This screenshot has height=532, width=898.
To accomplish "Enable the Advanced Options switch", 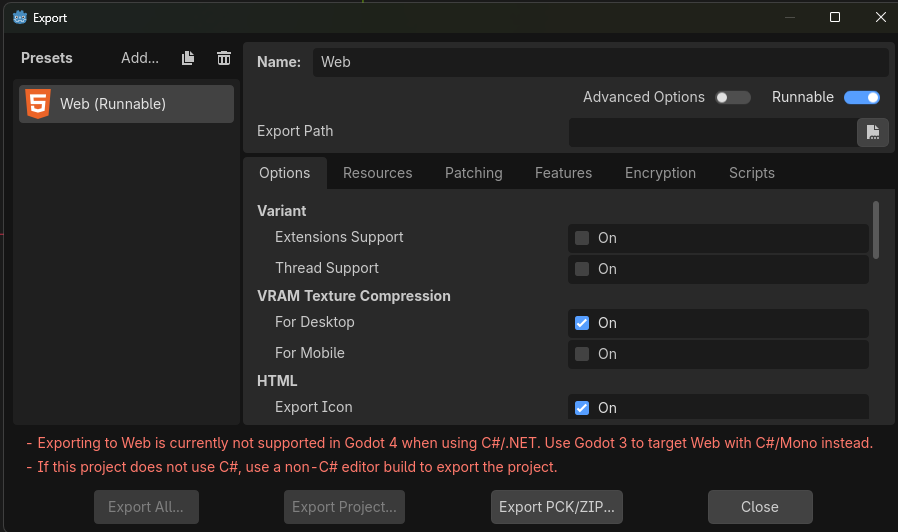I will [x=732, y=97].
